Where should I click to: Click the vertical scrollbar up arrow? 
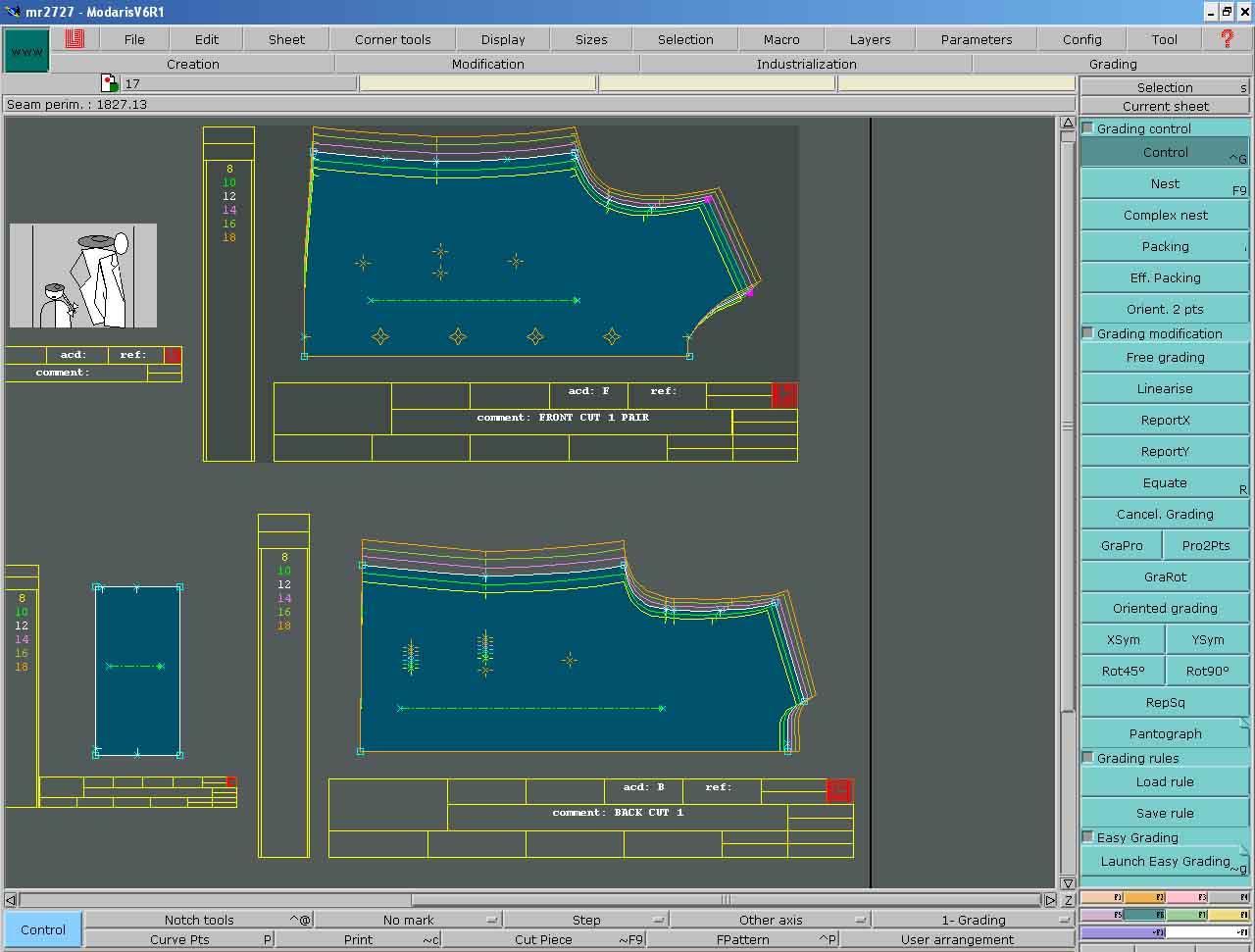coord(1068,124)
